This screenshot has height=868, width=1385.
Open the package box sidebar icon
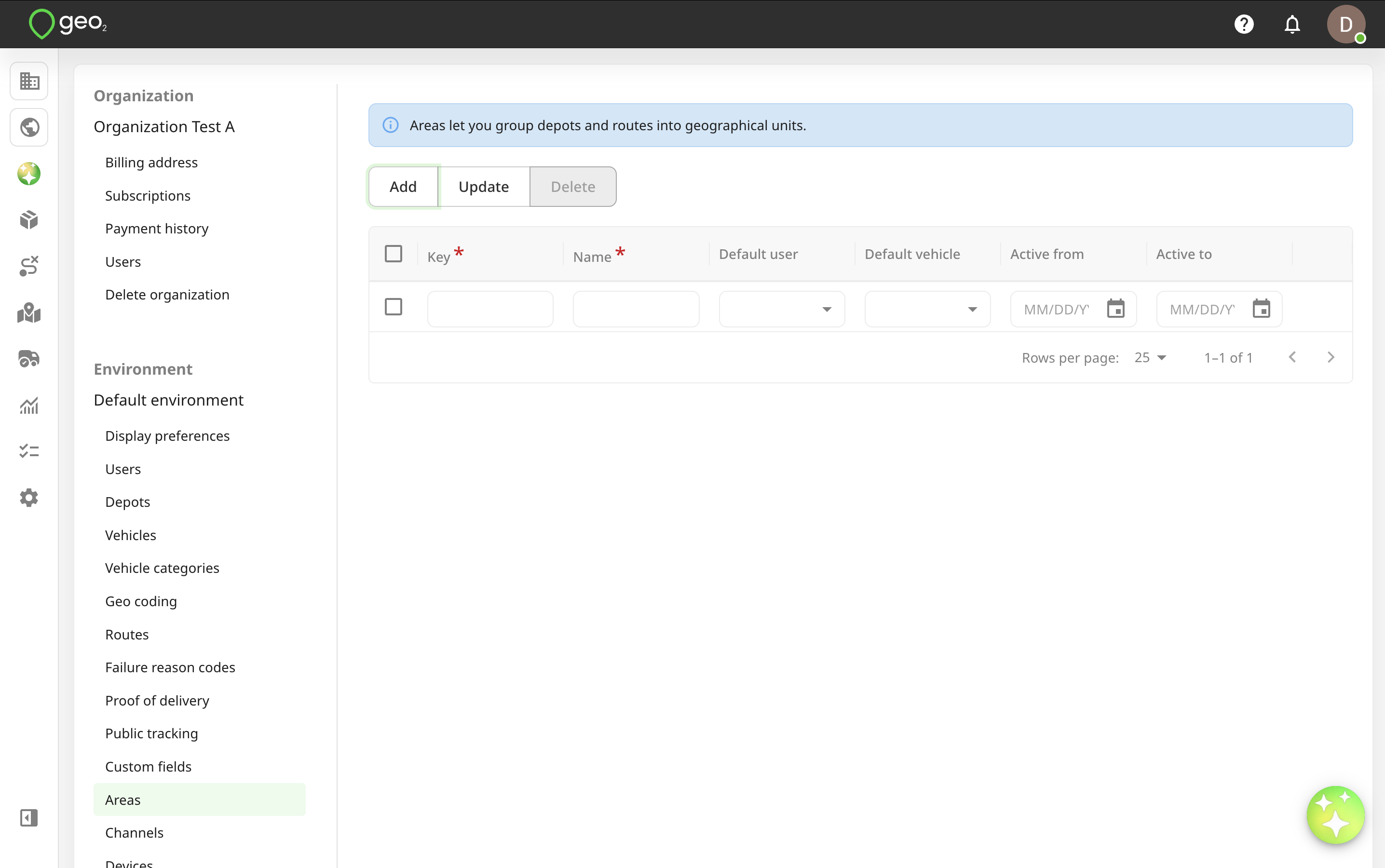pyautogui.click(x=29, y=220)
